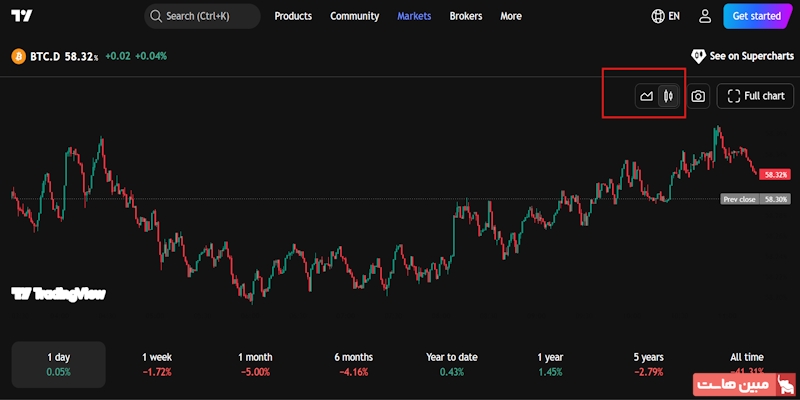Select the Year to date range tab

[452, 364]
